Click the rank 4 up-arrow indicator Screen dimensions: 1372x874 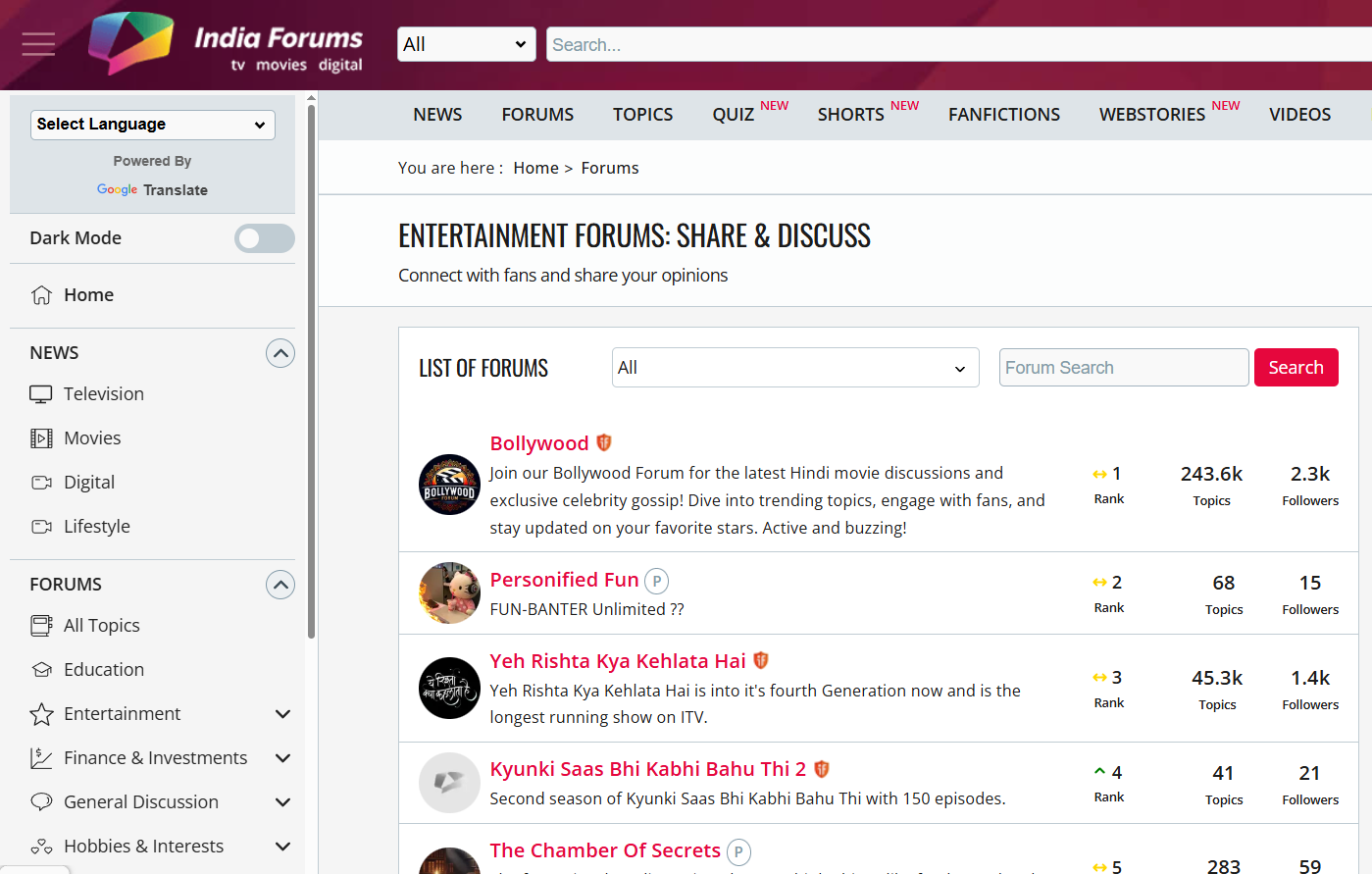click(1099, 772)
